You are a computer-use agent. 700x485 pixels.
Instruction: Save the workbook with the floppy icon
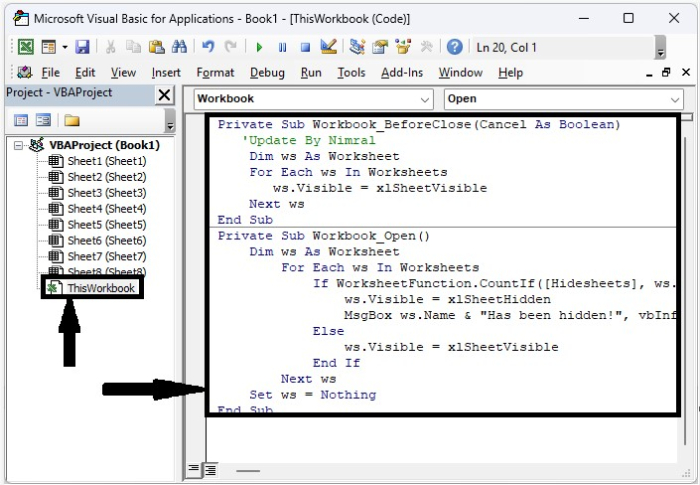click(82, 47)
